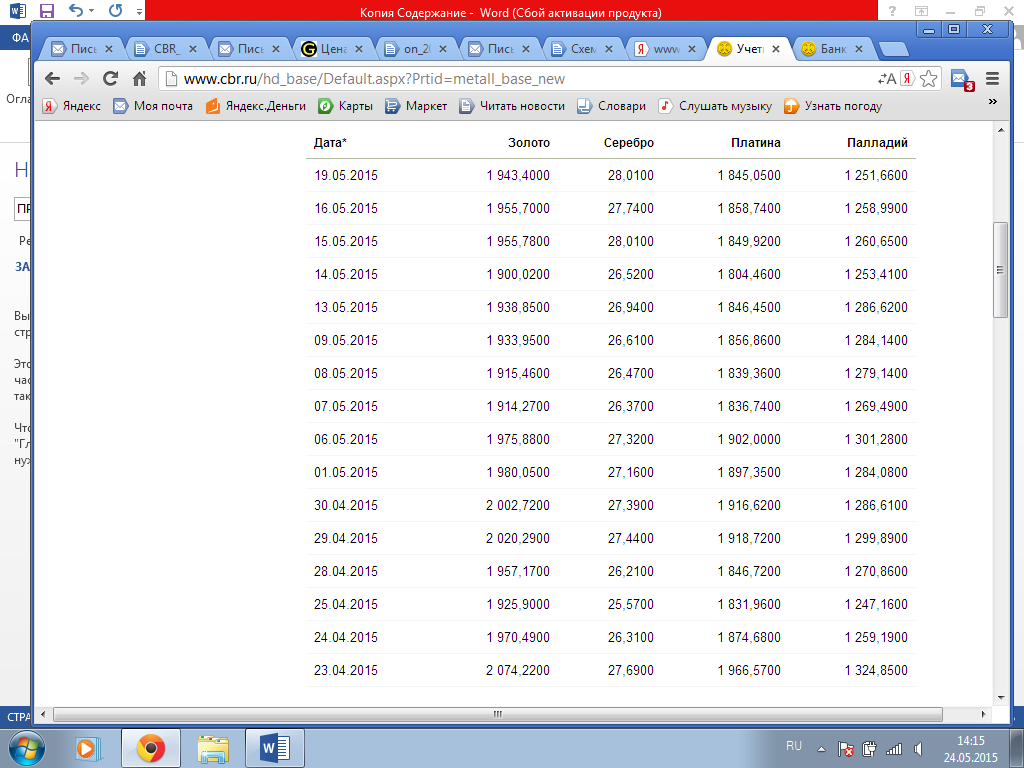The width and height of the screenshot is (1024, 768).
Task: Bookmark this page with the star icon
Action: [929, 78]
